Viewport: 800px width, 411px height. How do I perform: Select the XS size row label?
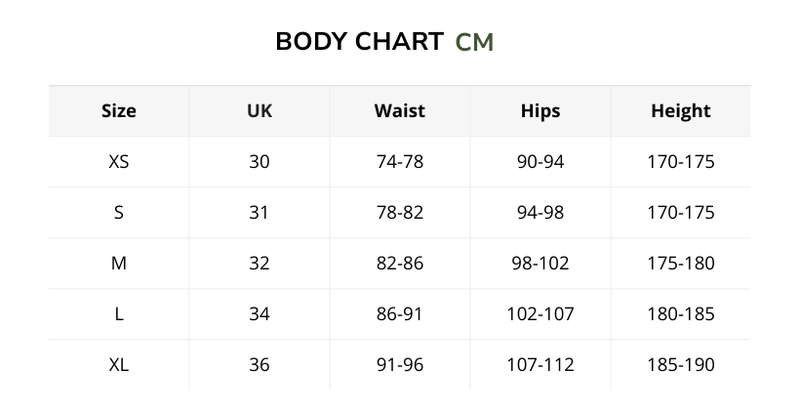tap(119, 162)
